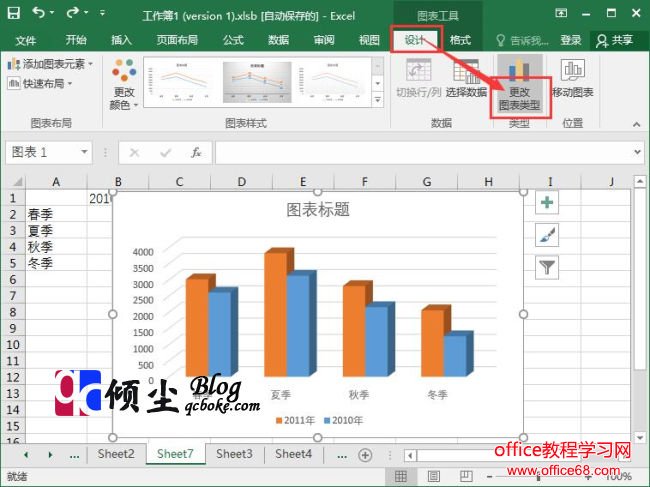This screenshot has width=650, height=487.
Task: Click the Page Break Preview status bar icon
Action: click(466, 476)
